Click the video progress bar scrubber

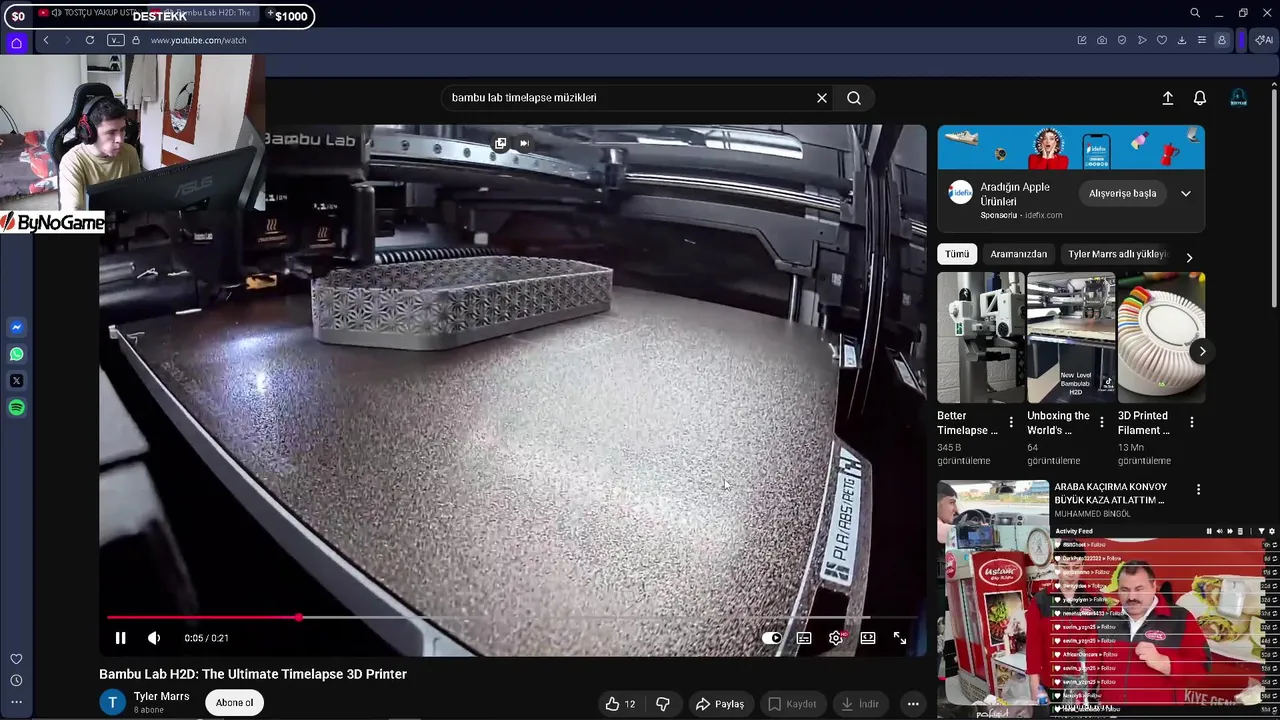pyautogui.click(x=299, y=617)
